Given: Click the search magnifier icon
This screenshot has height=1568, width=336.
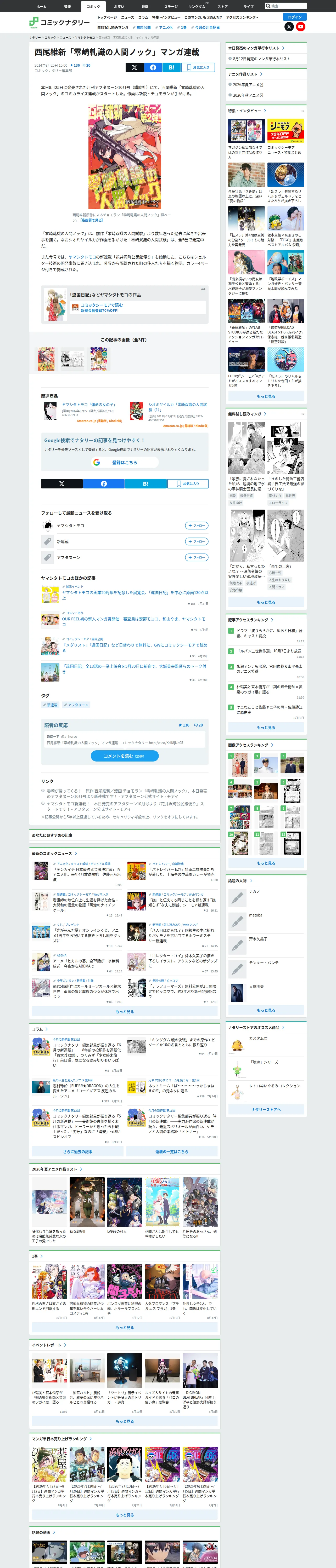Looking at the screenshot, I should click(268, 6).
